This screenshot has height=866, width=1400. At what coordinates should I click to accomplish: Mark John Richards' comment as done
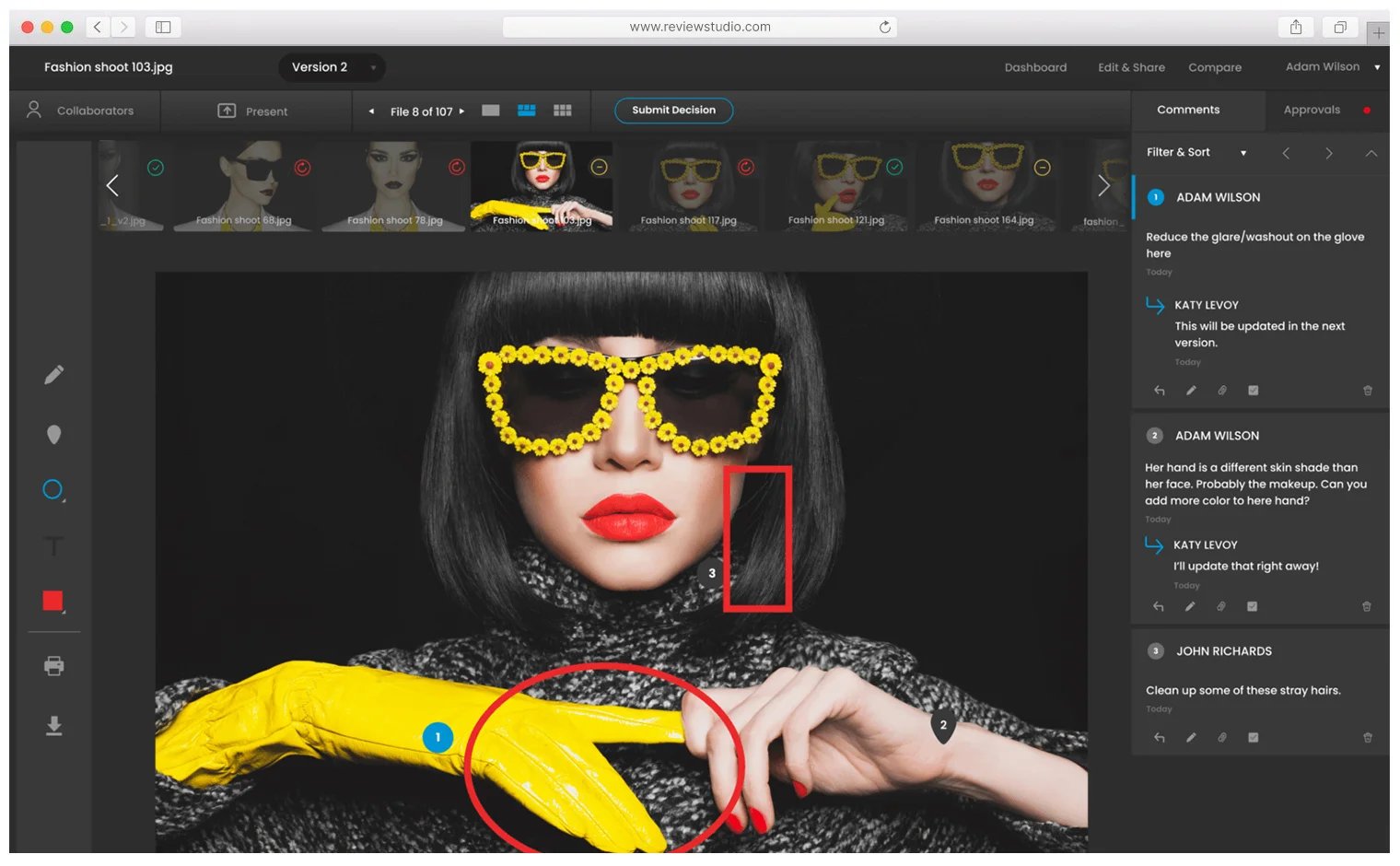point(1253,738)
